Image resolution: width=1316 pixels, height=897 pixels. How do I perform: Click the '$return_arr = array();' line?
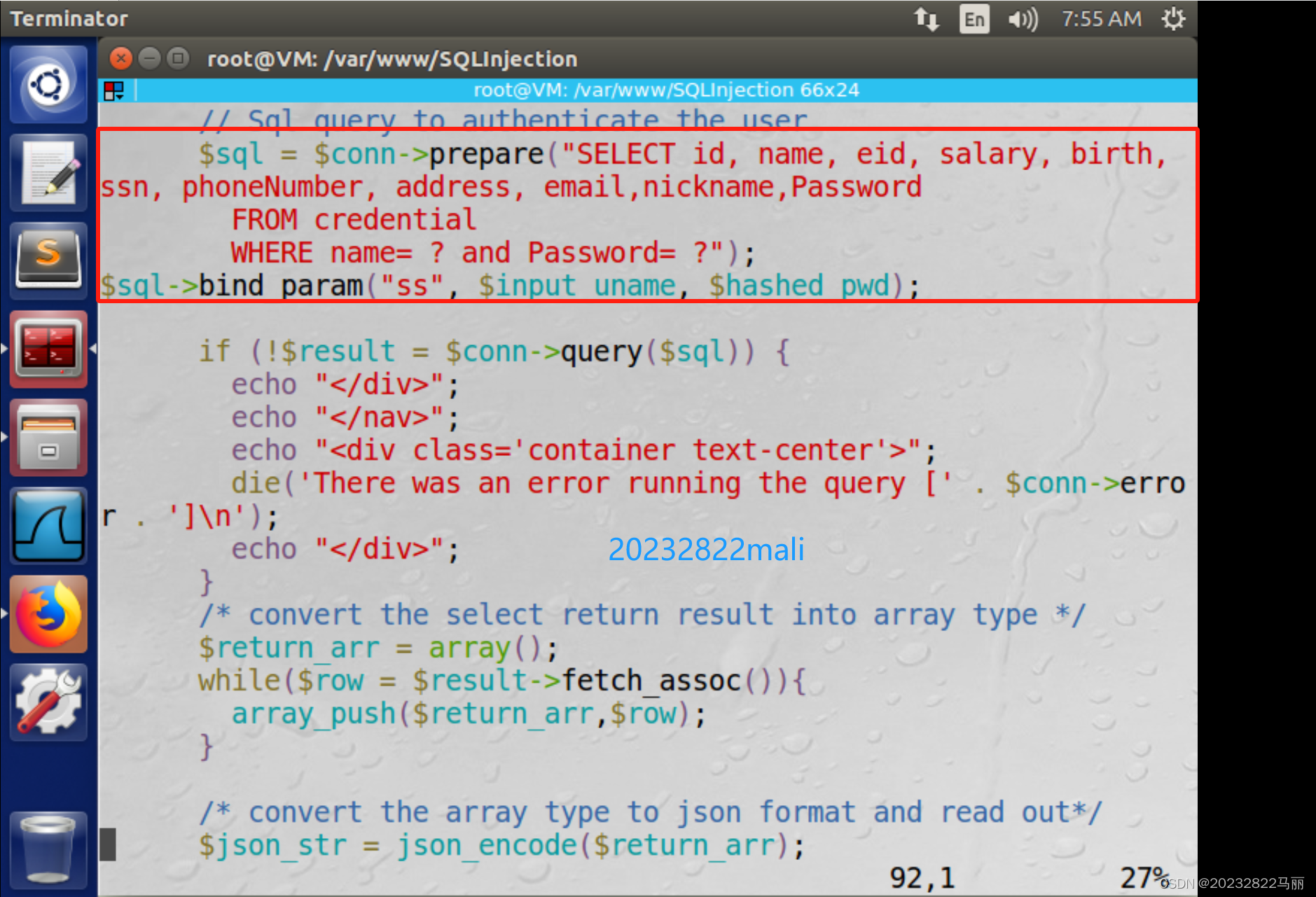click(378, 648)
